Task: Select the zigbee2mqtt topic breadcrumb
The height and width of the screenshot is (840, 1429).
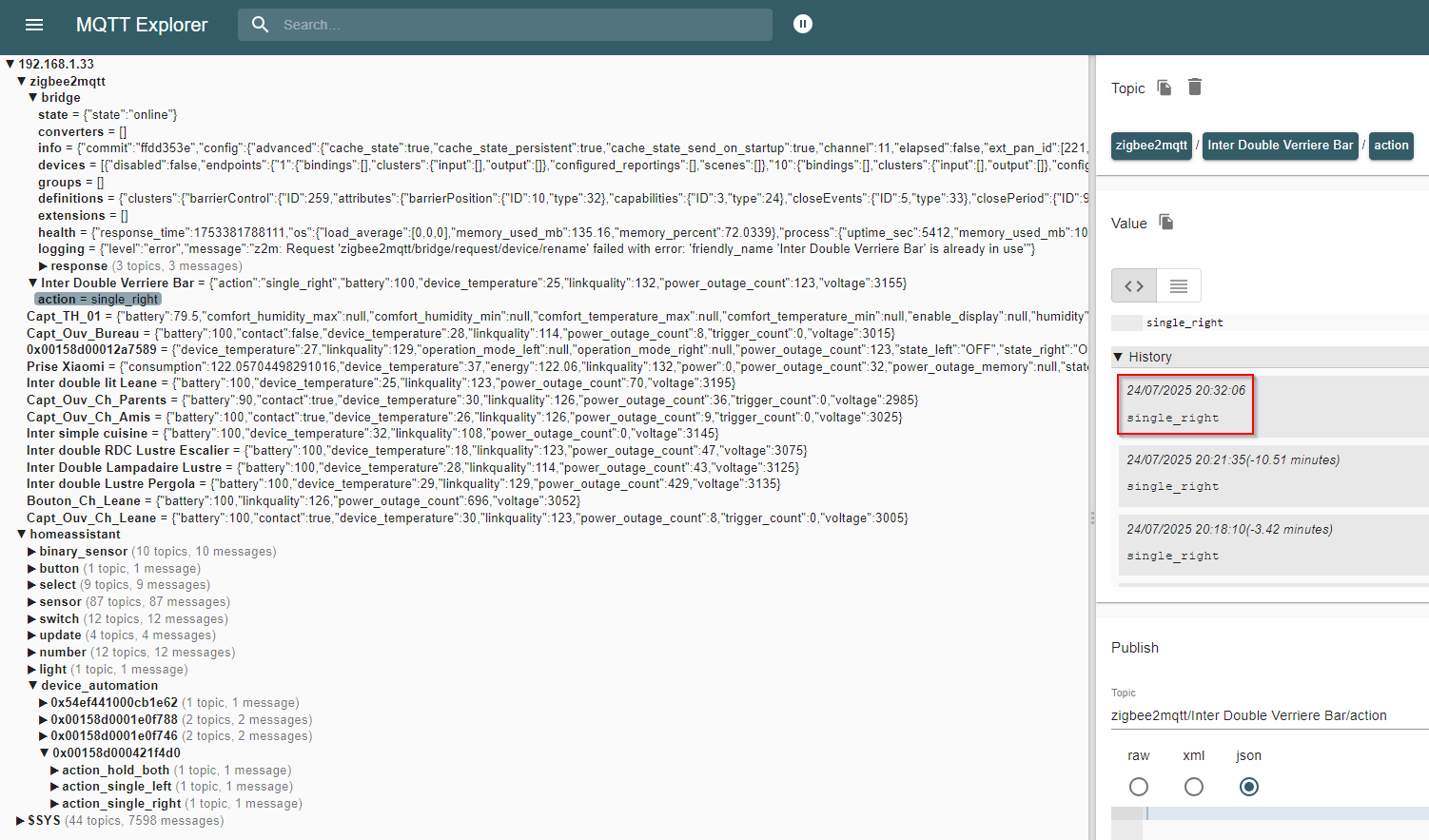Action: pos(1151,146)
